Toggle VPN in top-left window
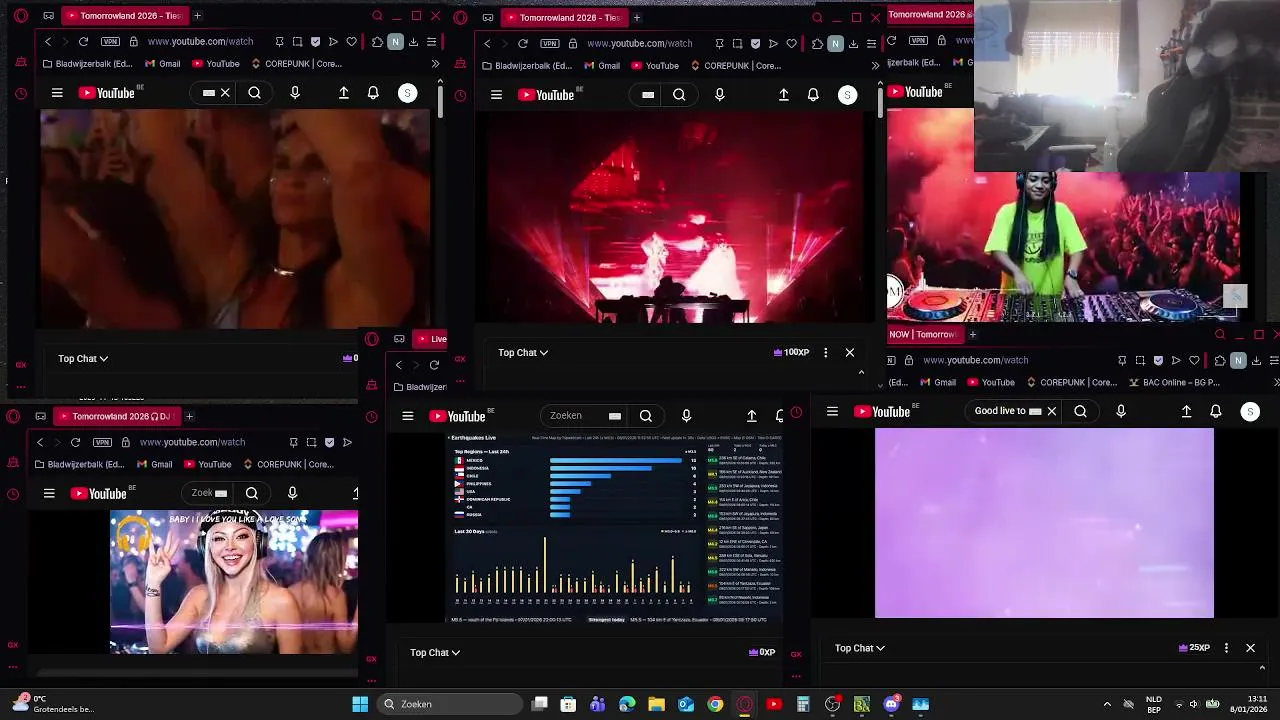Screen dimensions: 1280x720 tap(110, 42)
